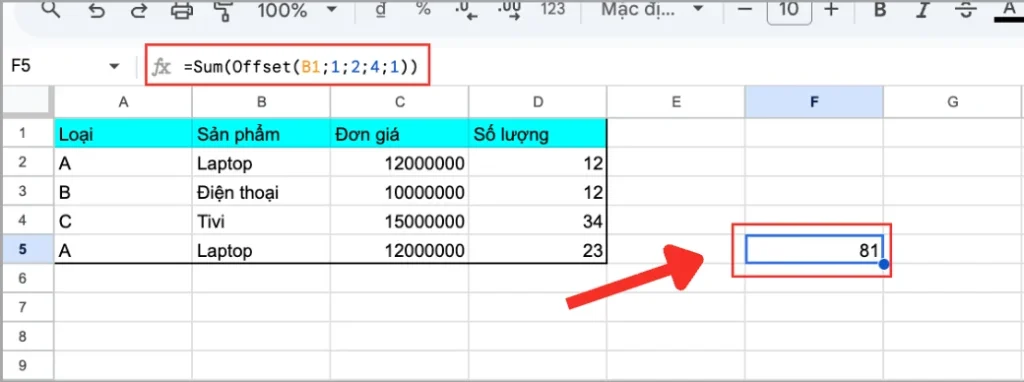
Task: Select the quantity cell 34
Action: pos(537,221)
